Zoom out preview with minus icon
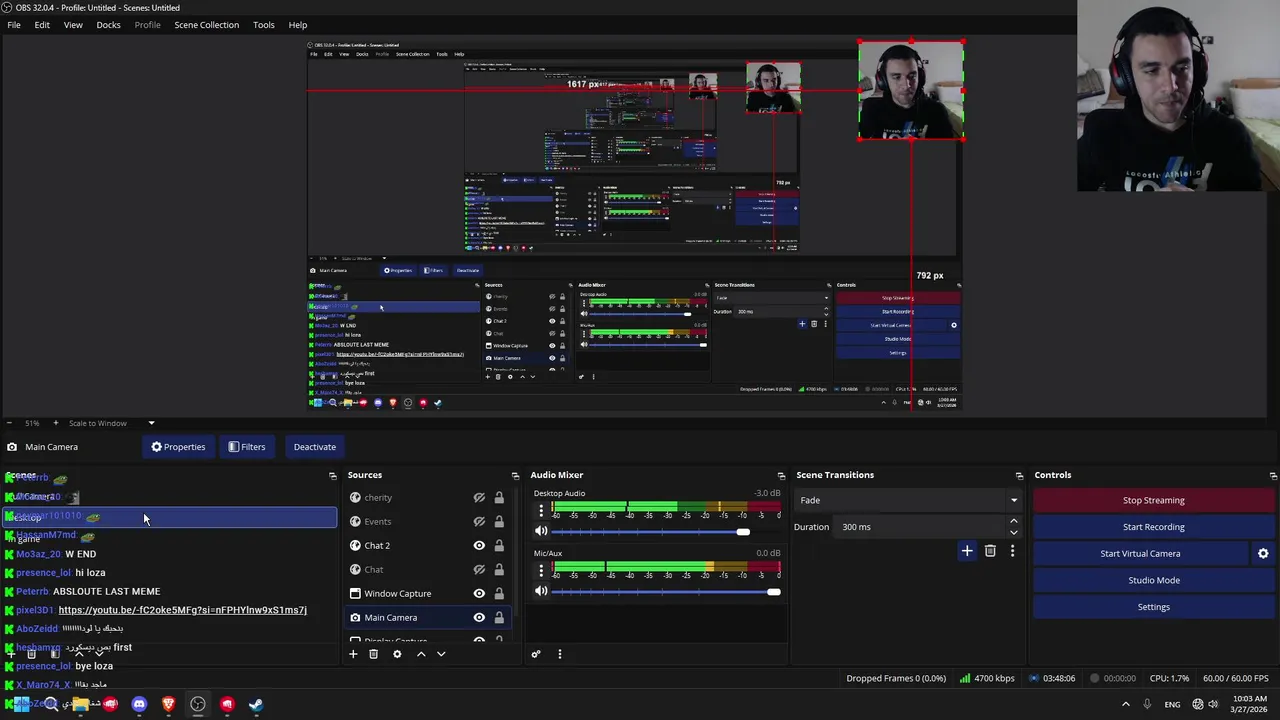Image resolution: width=1280 pixels, height=720 pixels. [9, 423]
